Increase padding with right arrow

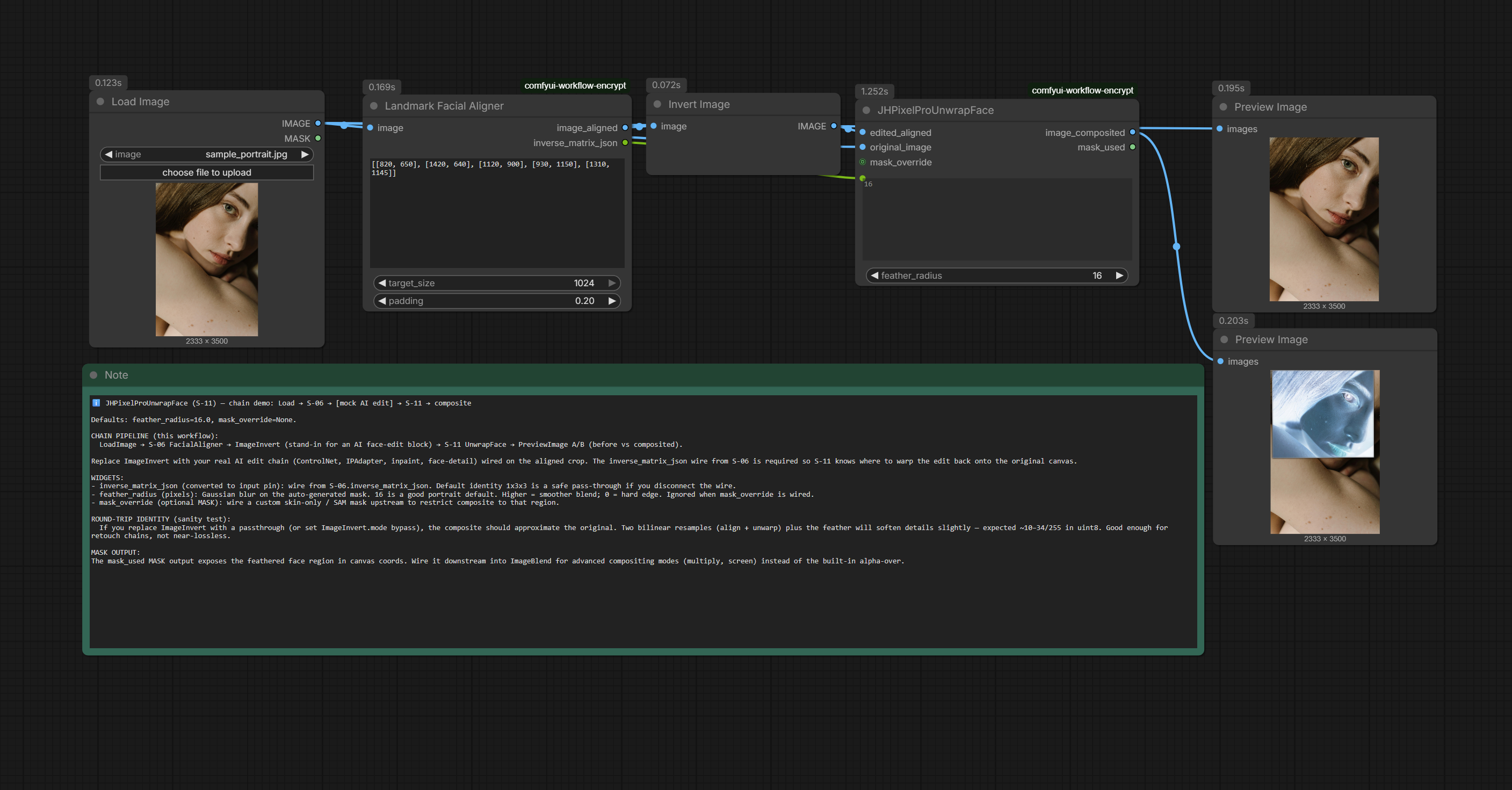[x=612, y=301]
